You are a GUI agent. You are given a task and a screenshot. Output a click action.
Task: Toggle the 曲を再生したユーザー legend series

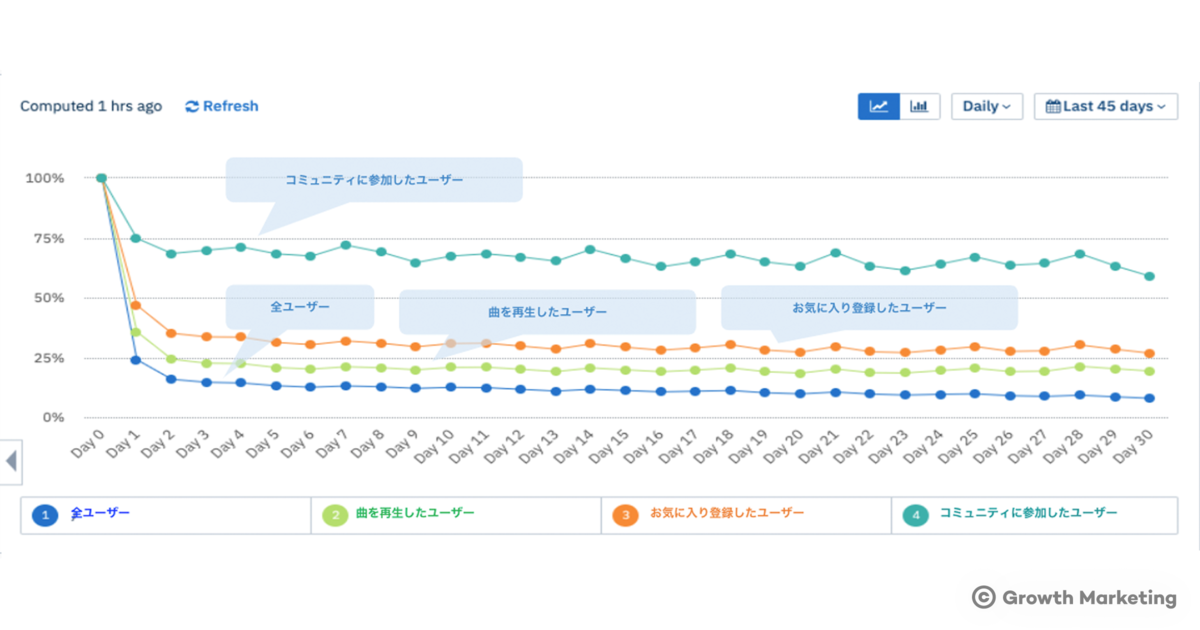[x=415, y=513]
